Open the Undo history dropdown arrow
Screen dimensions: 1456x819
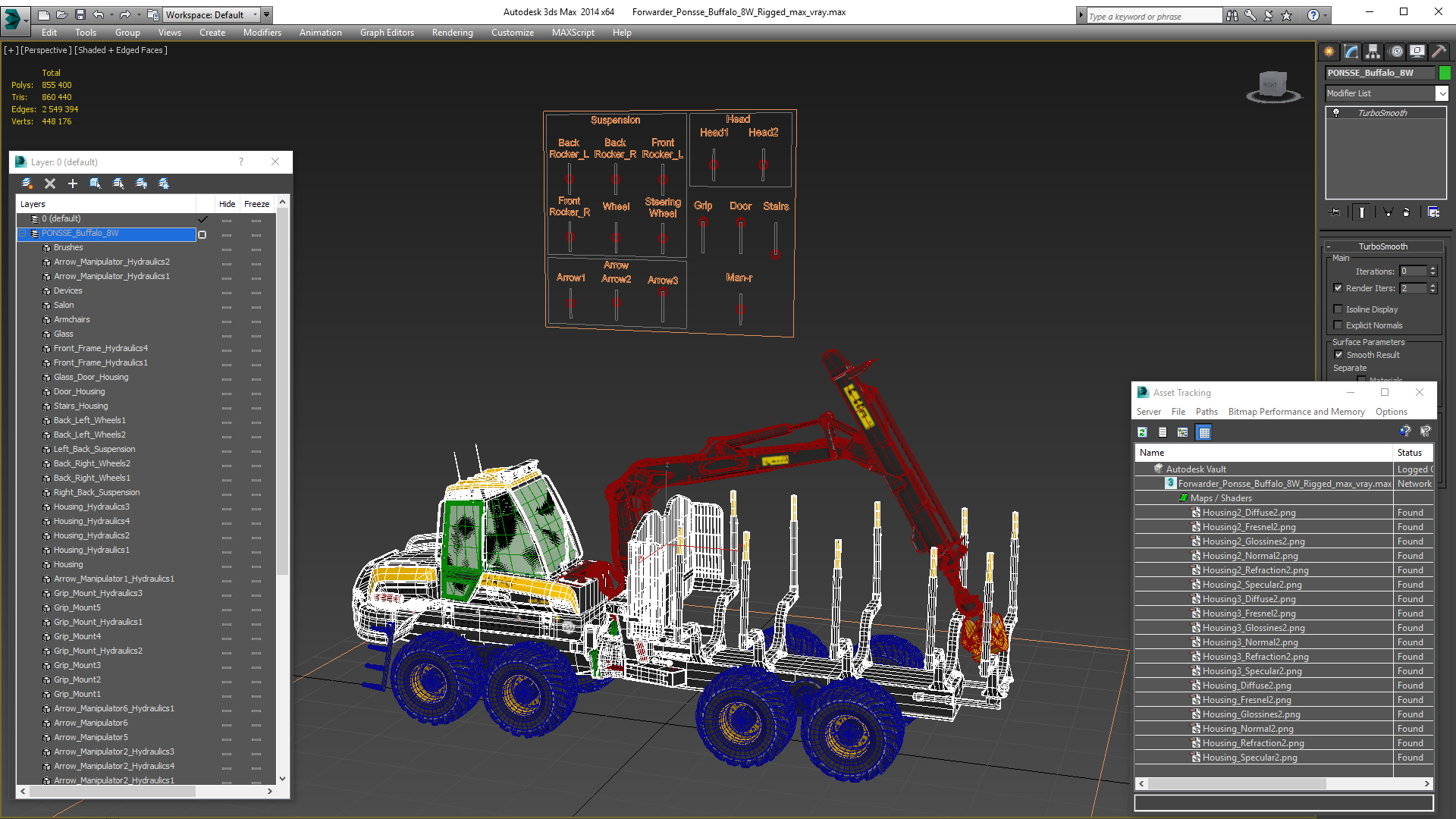click(111, 14)
